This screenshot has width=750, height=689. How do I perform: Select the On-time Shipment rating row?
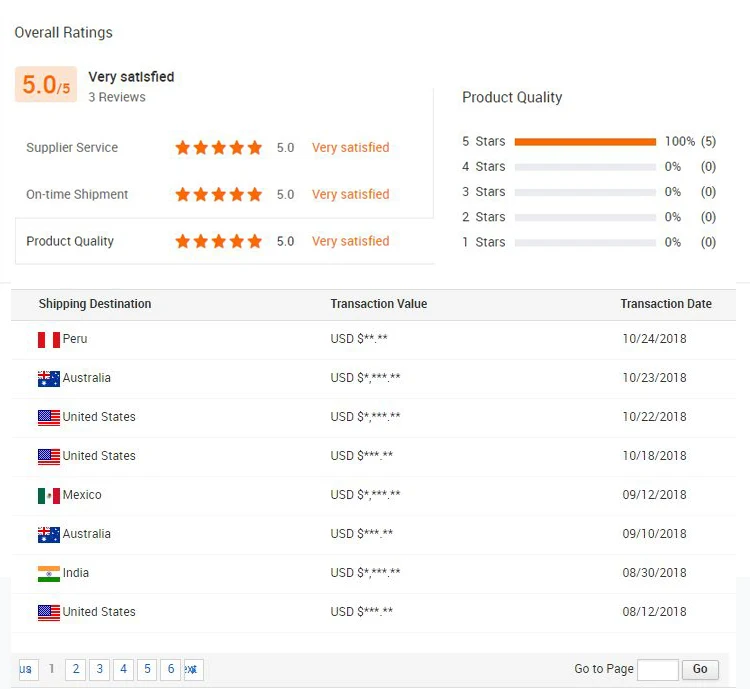(224, 194)
